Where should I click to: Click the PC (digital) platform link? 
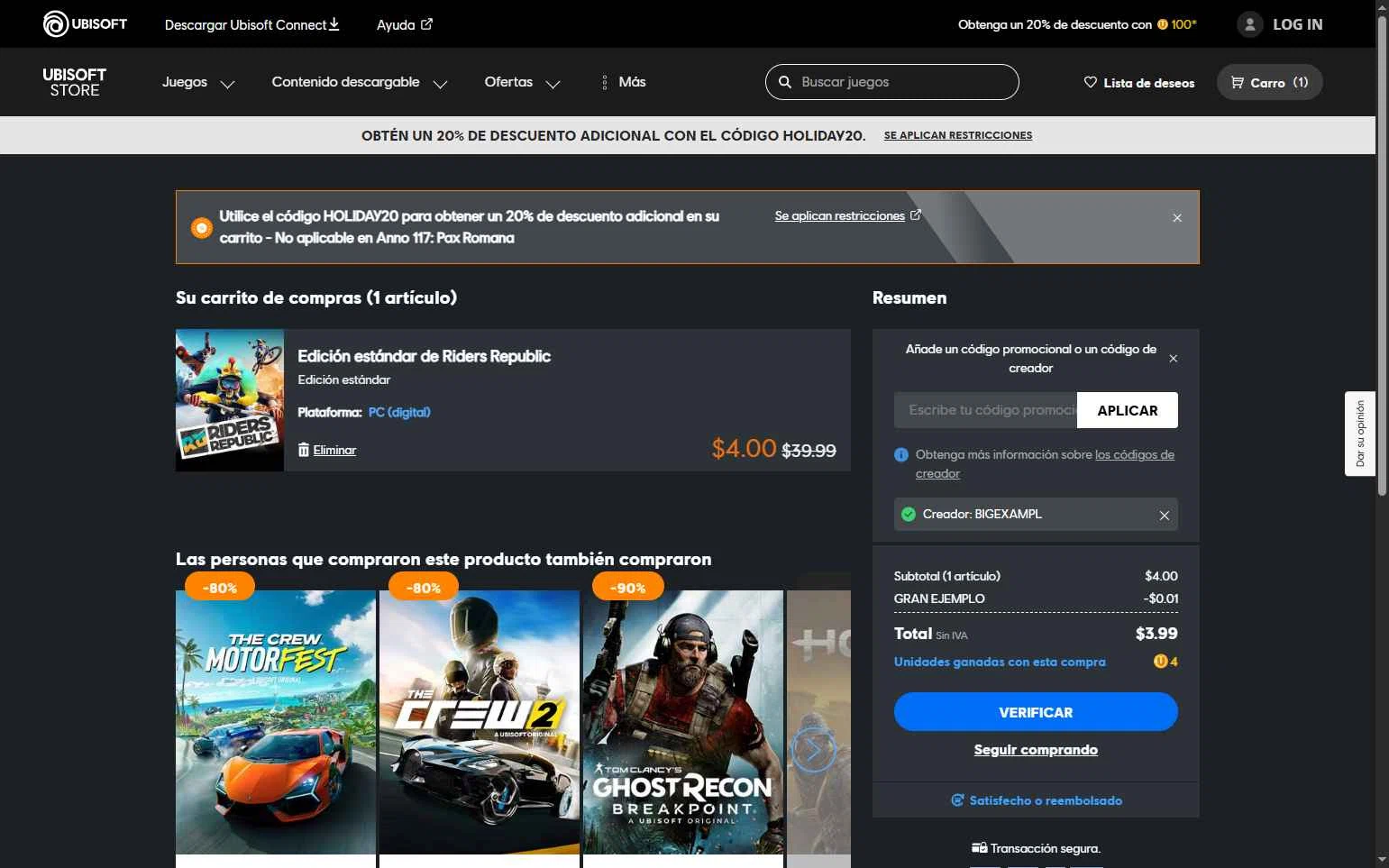[x=399, y=412]
